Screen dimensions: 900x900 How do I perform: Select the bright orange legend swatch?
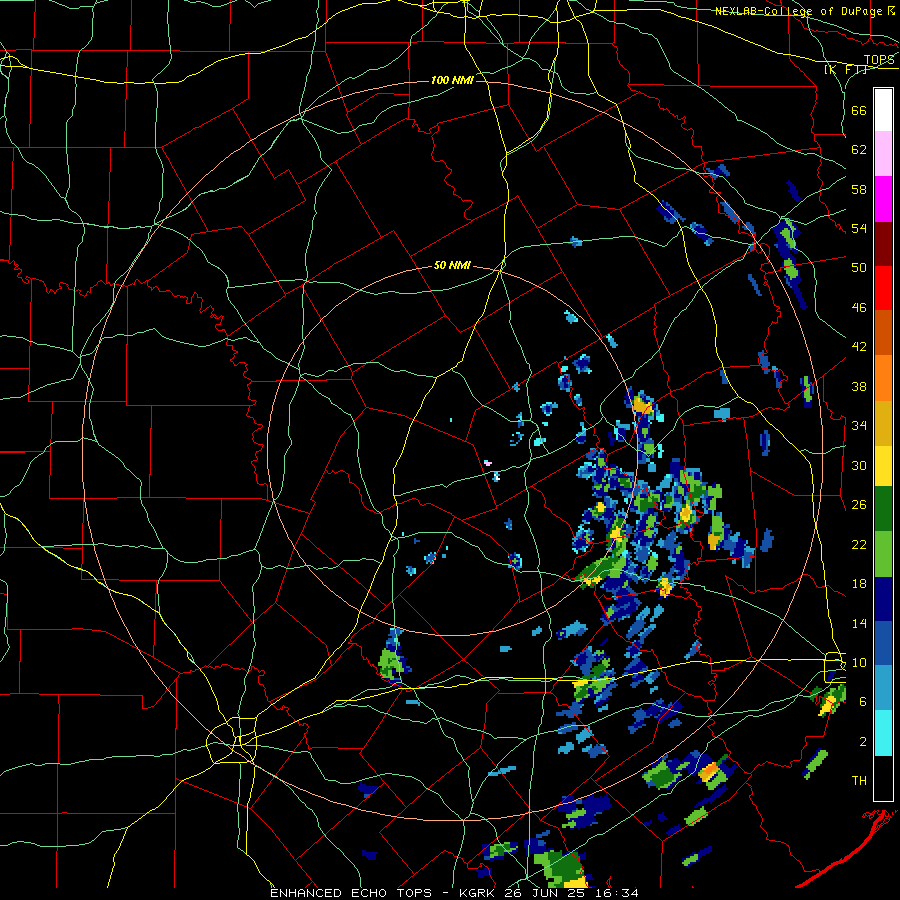pyautogui.click(x=883, y=377)
